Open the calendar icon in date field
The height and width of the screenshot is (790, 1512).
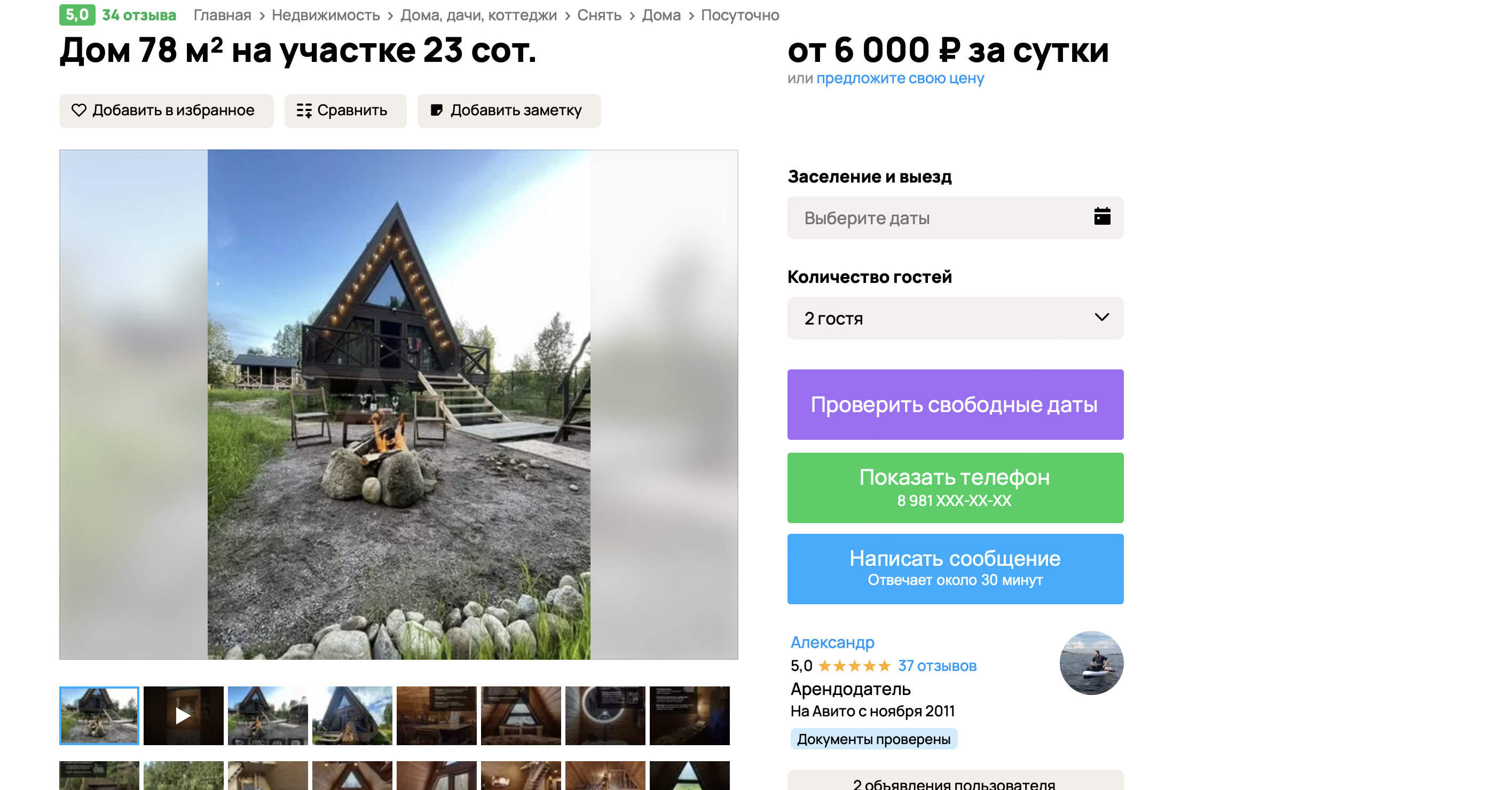(x=1102, y=217)
